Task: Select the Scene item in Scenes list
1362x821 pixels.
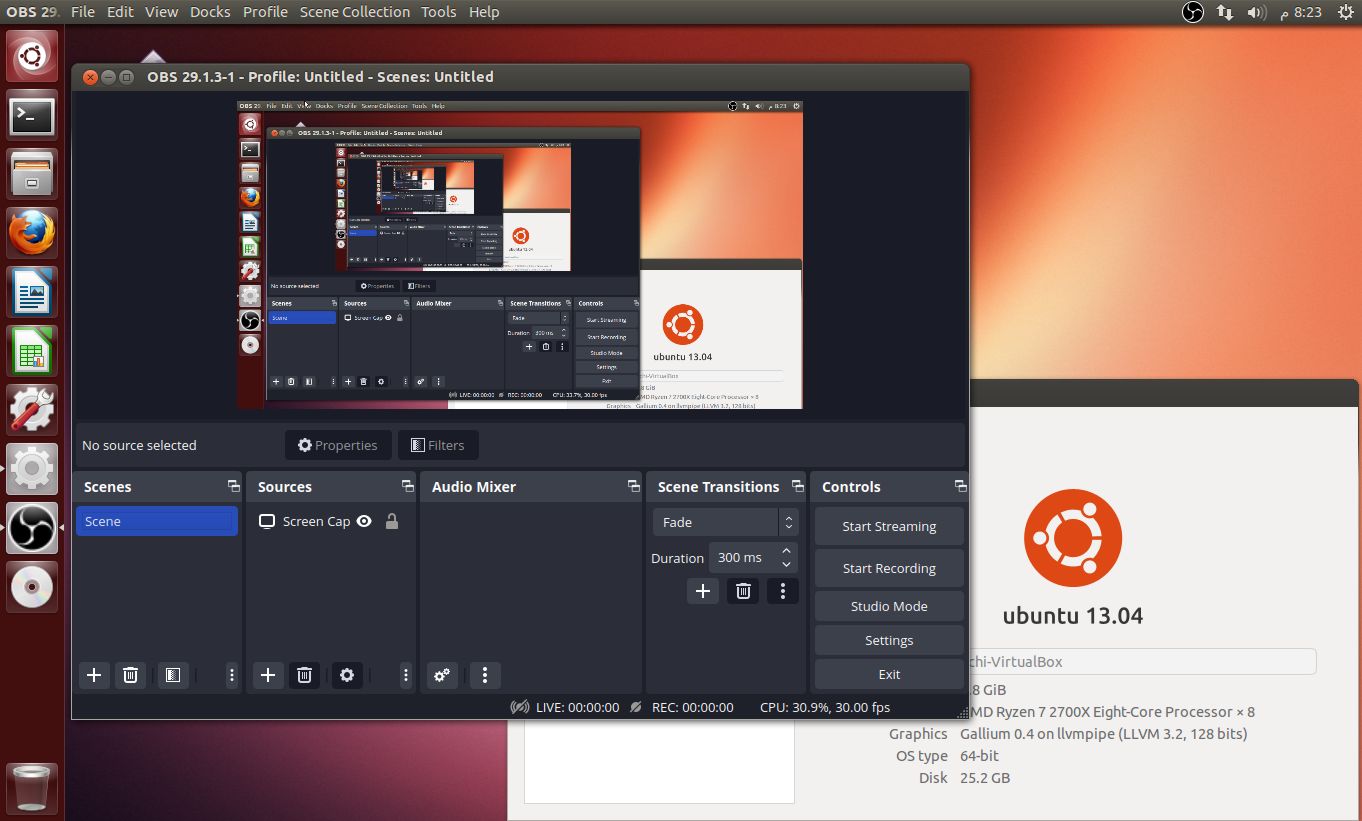Action: [x=157, y=521]
